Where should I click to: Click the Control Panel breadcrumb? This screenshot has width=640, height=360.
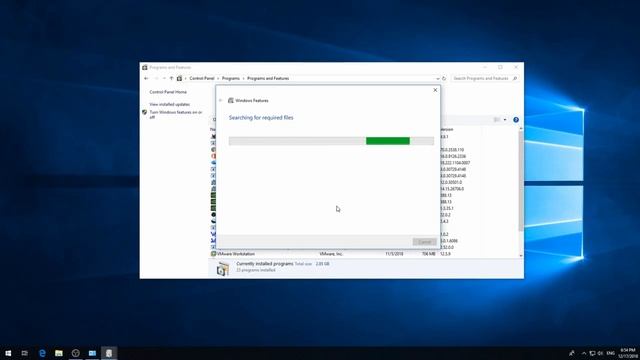202,78
